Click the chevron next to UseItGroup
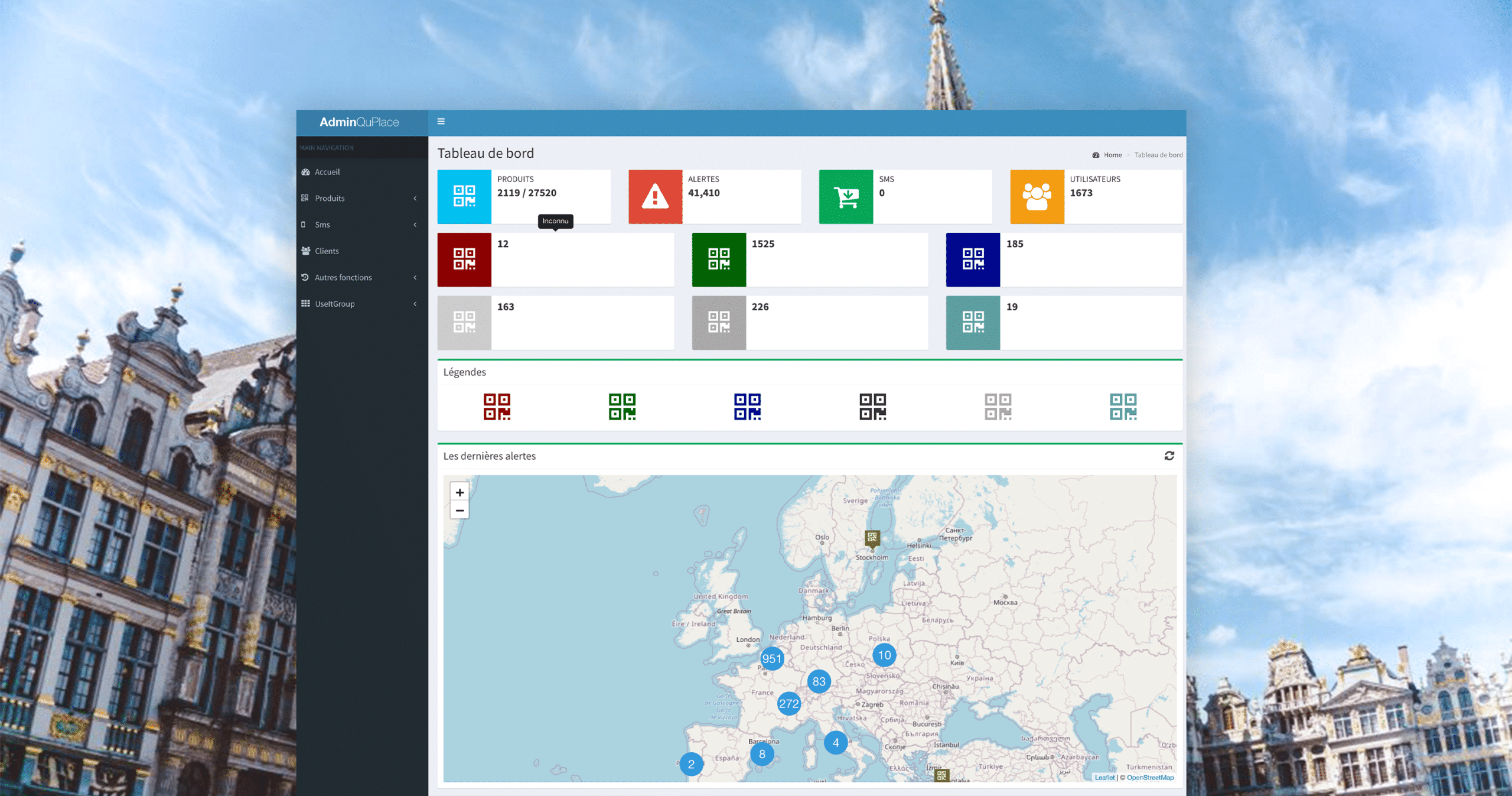The height and width of the screenshot is (796, 1512). click(x=415, y=304)
